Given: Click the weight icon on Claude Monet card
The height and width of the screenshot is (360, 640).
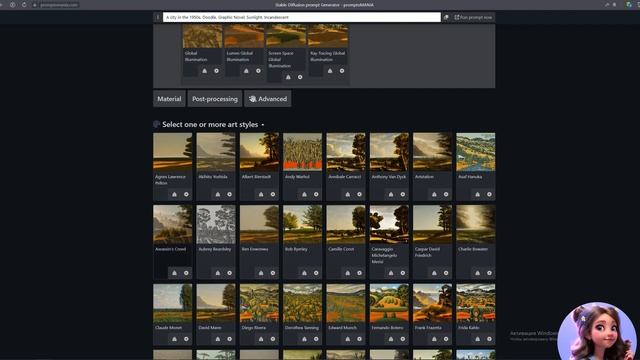Looking at the screenshot, I should click(174, 339).
